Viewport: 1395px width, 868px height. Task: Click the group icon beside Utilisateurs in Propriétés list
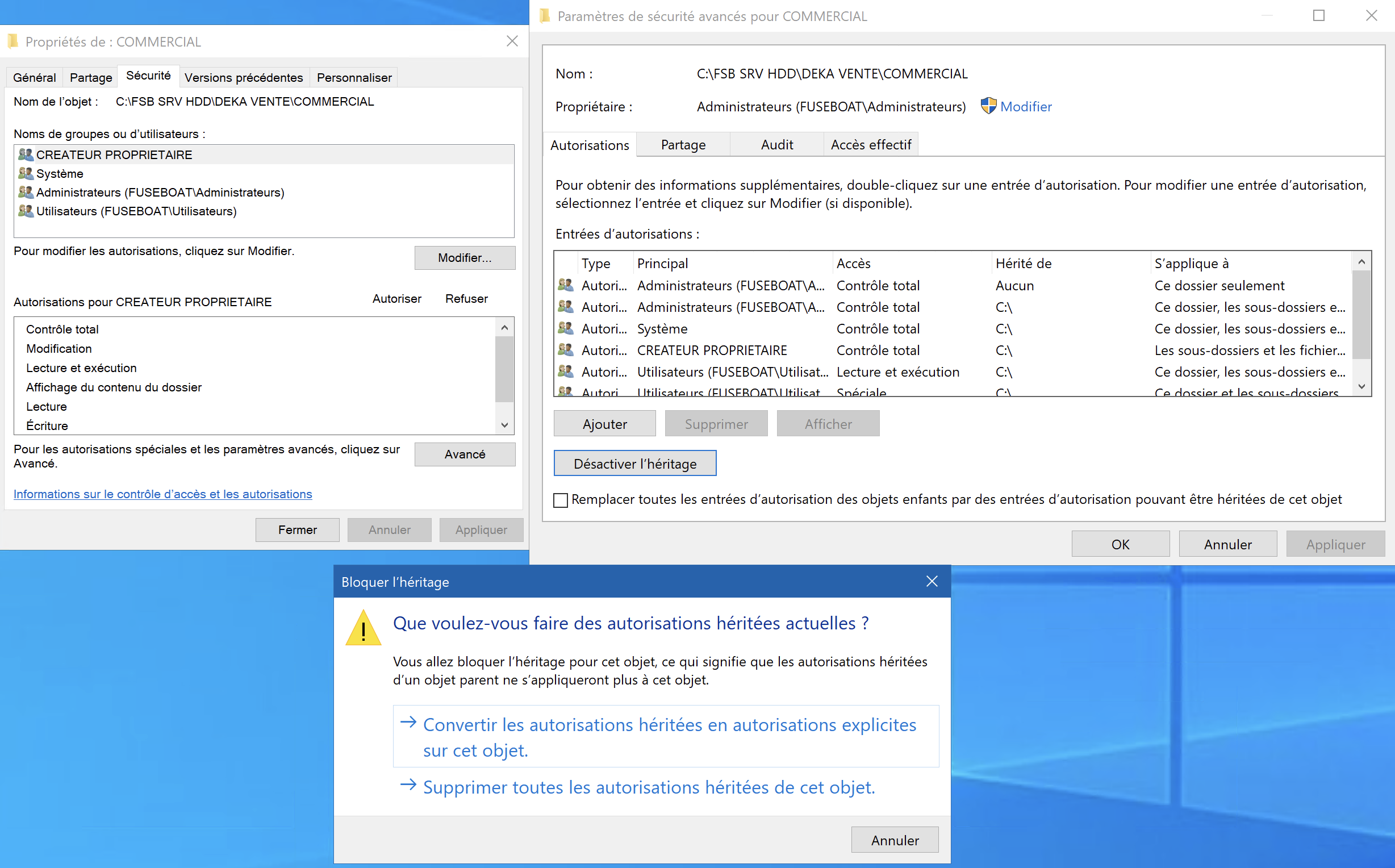pyautogui.click(x=26, y=211)
